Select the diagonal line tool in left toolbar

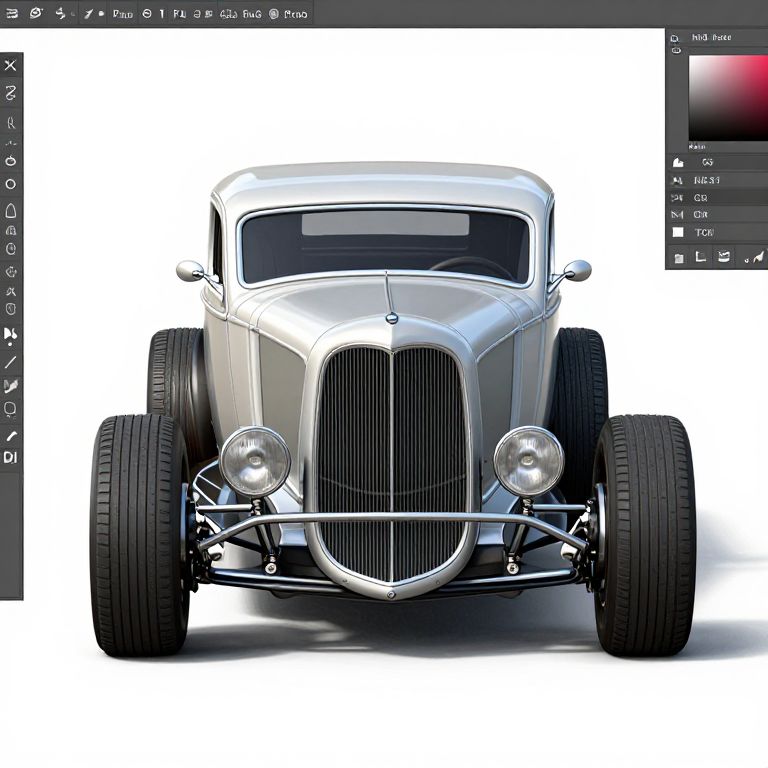pyautogui.click(x=11, y=362)
